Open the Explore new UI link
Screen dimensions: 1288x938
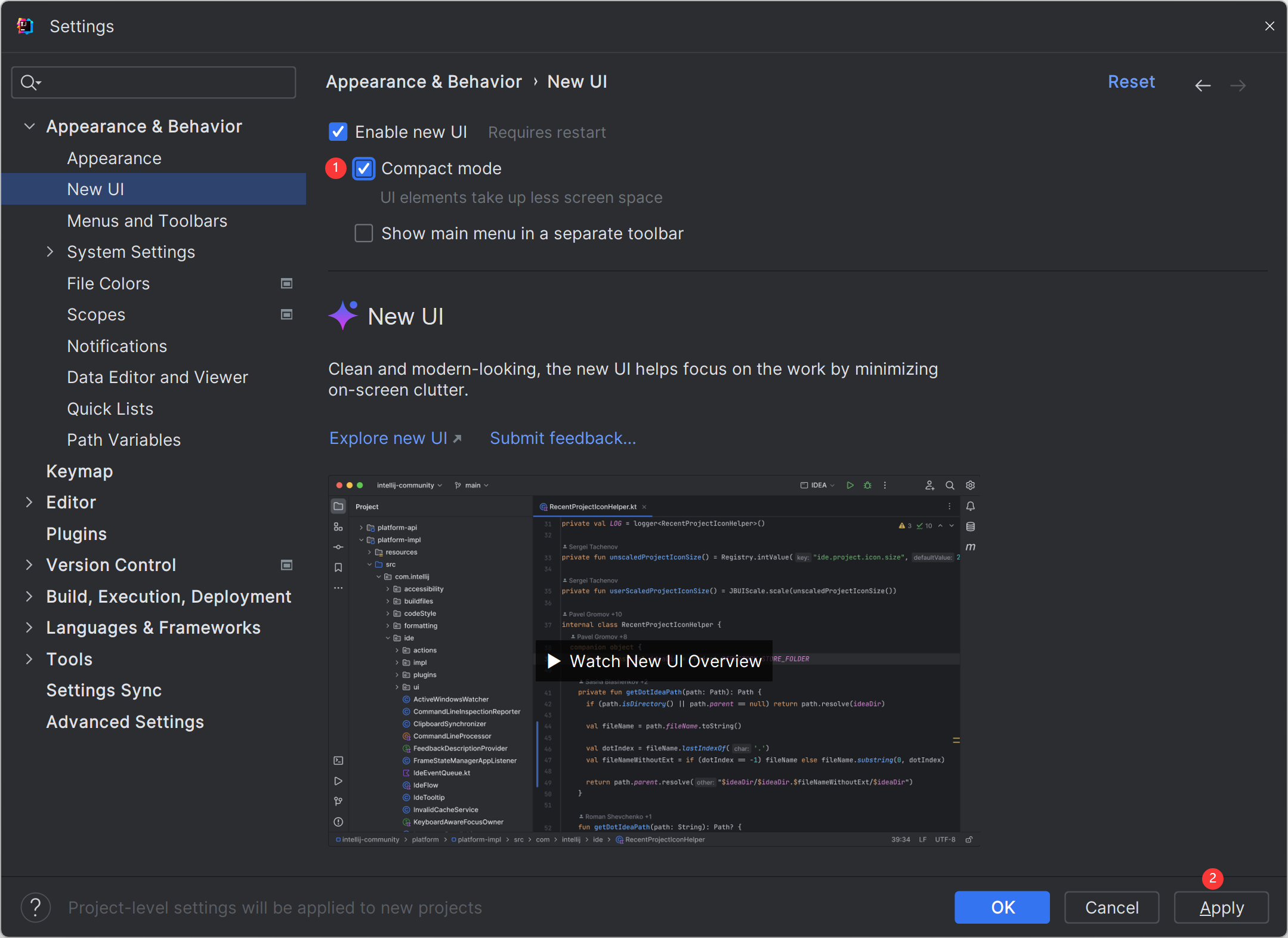tap(396, 438)
